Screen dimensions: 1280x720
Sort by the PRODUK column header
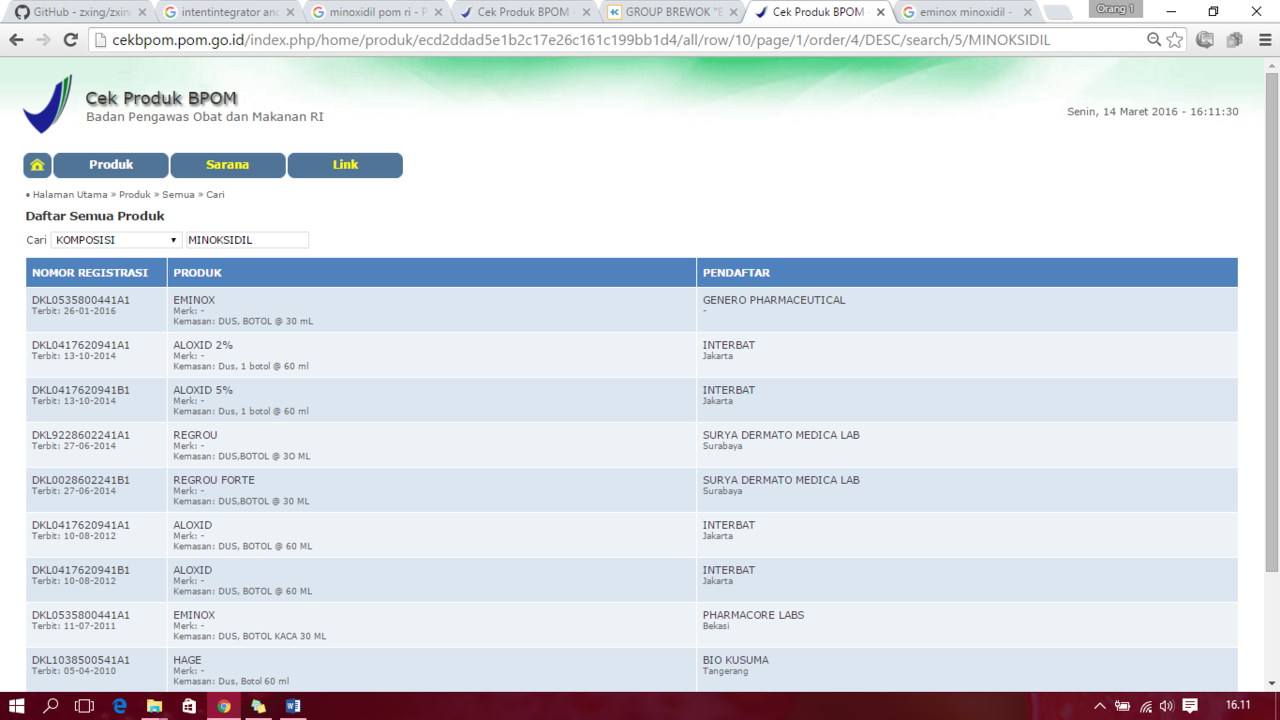197,273
